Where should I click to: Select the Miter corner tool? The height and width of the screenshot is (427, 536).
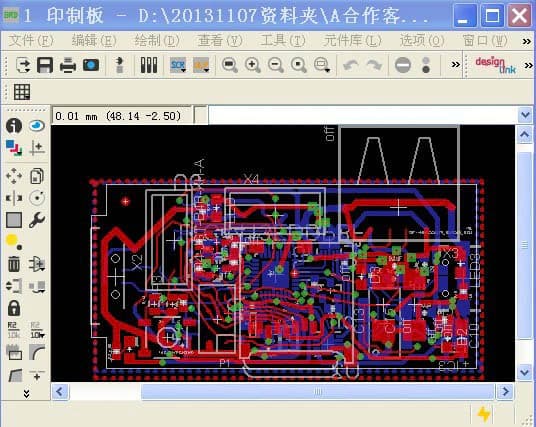click(x=37, y=352)
